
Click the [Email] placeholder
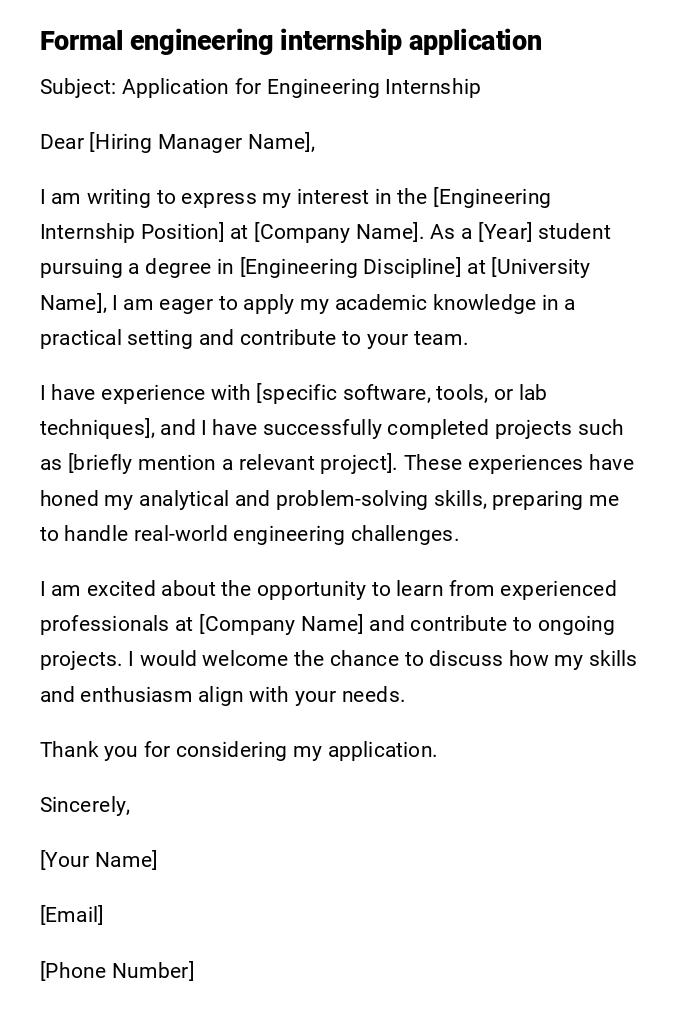[x=71, y=915]
